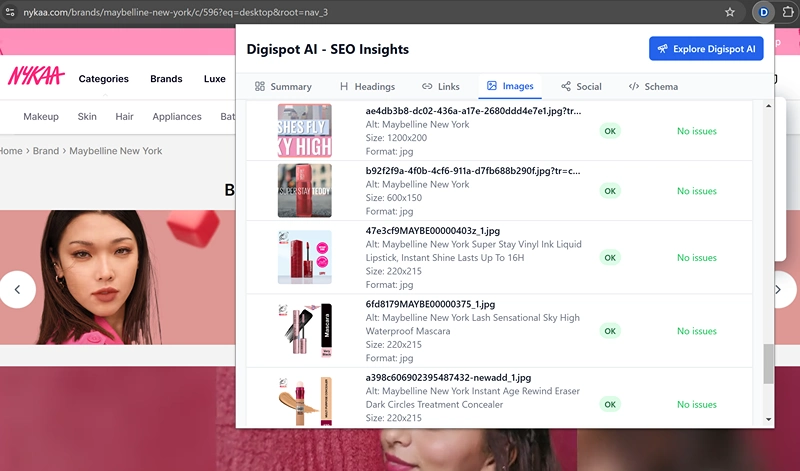Screen dimensions: 800x471
Task: Click the Sky High mascara thumbnail
Action: pos(305,330)
